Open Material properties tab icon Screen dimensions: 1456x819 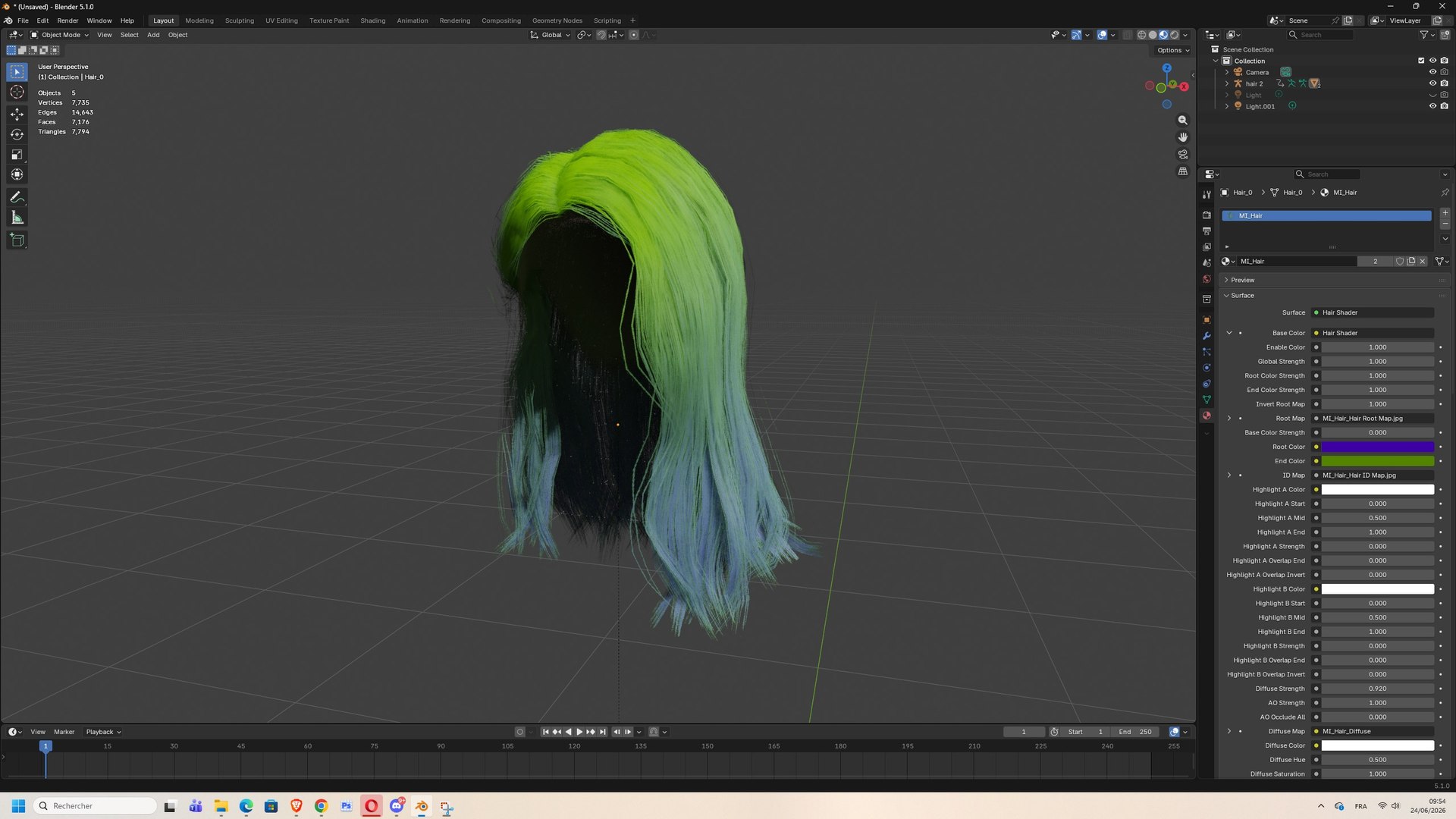[x=1207, y=416]
